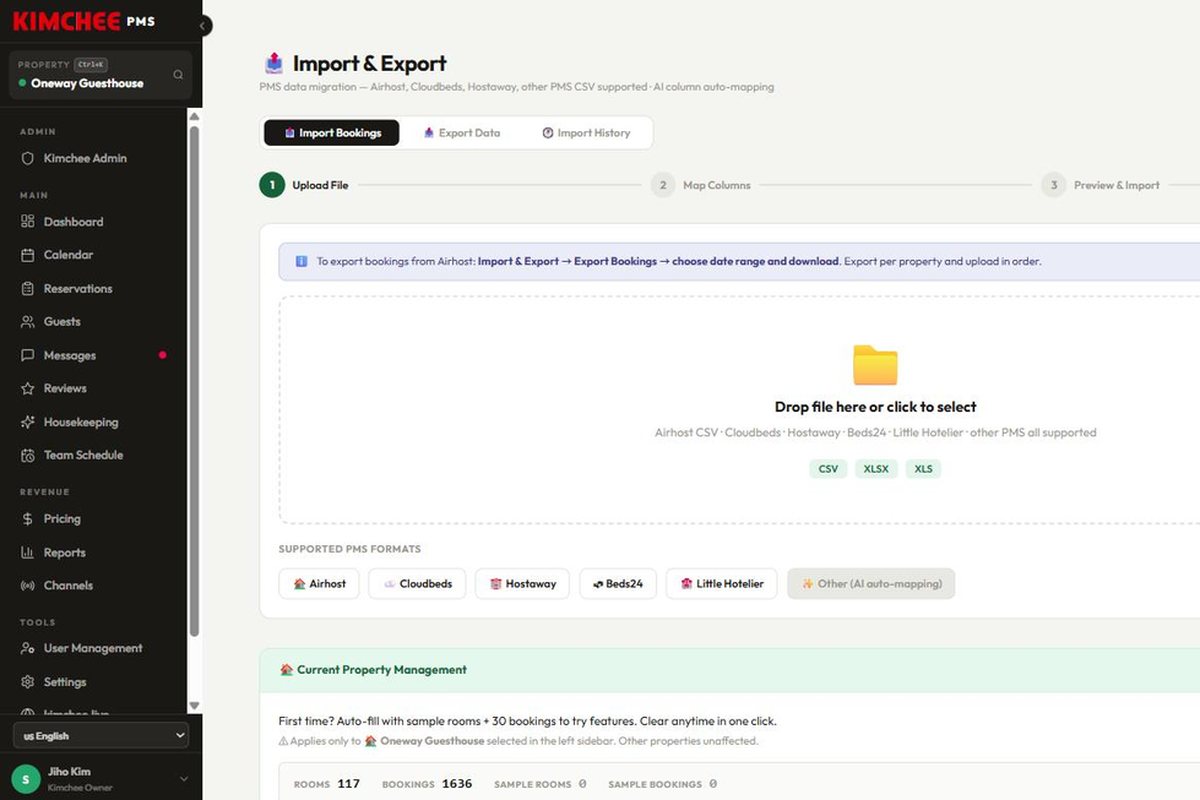This screenshot has width=1200, height=800.
Task: Click the Ctrl+K shortcut badge
Action: (91, 64)
